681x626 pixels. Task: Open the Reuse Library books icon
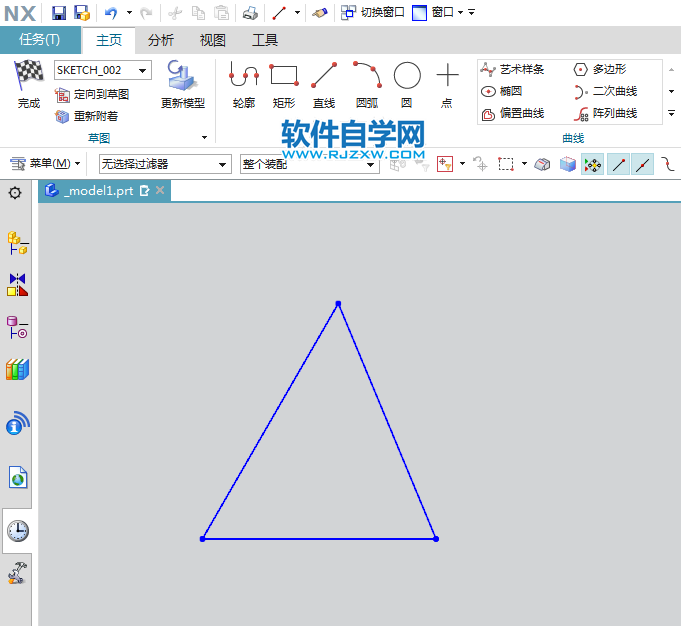[x=18, y=370]
